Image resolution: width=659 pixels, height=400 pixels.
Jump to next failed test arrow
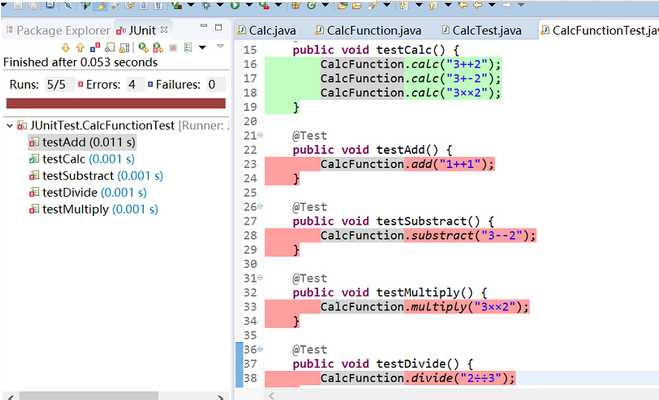[65, 47]
